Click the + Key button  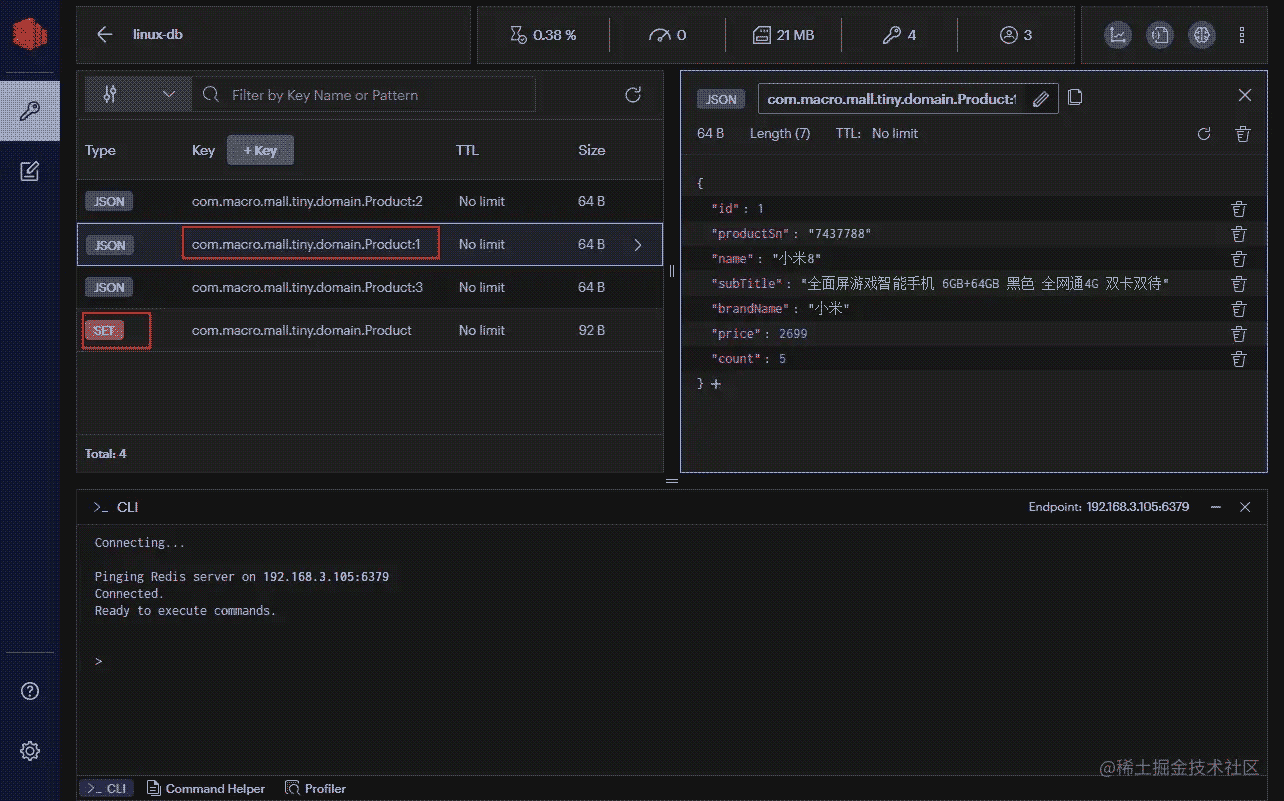coord(260,150)
